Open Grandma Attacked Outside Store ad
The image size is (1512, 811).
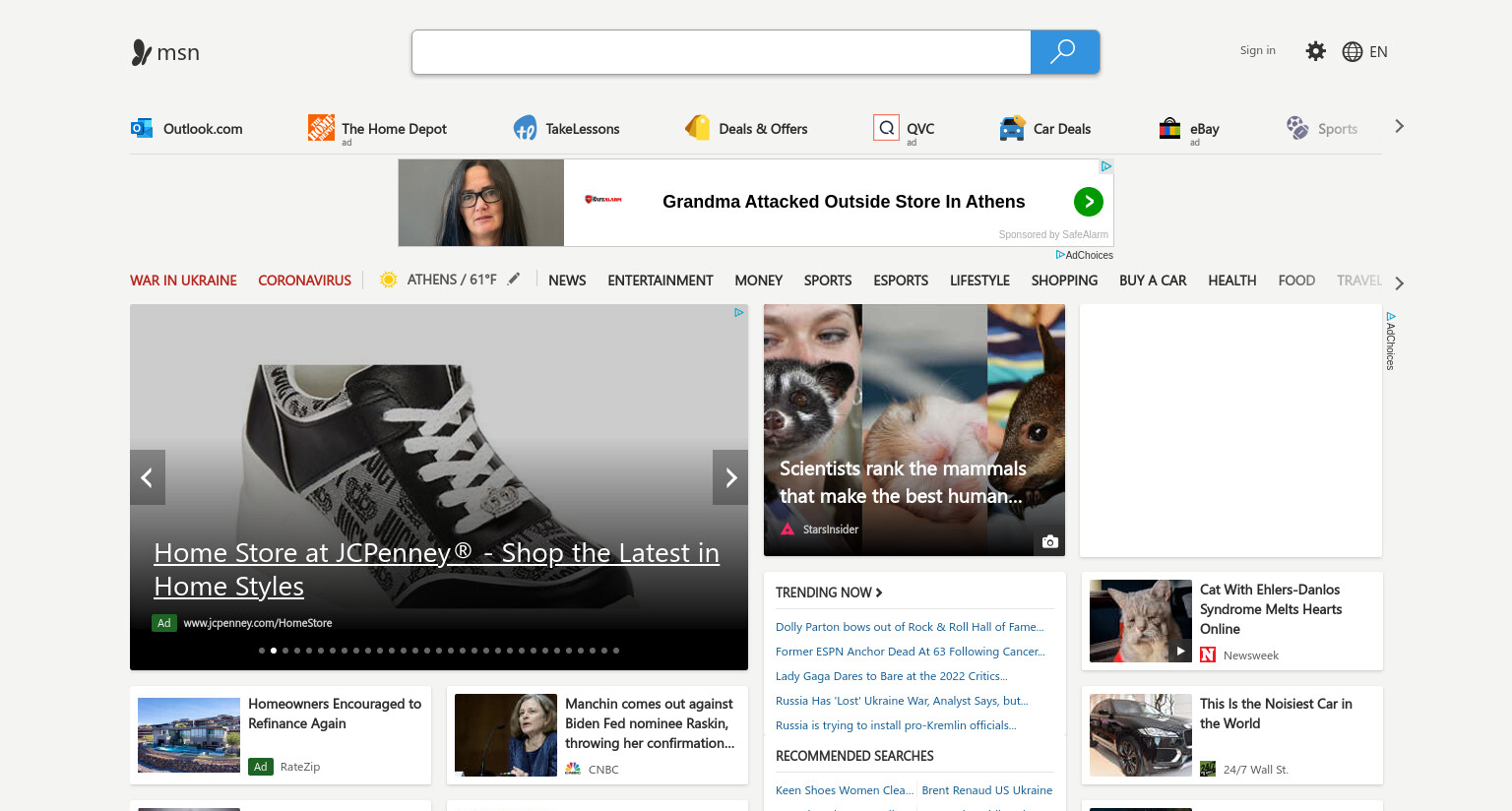click(x=844, y=202)
